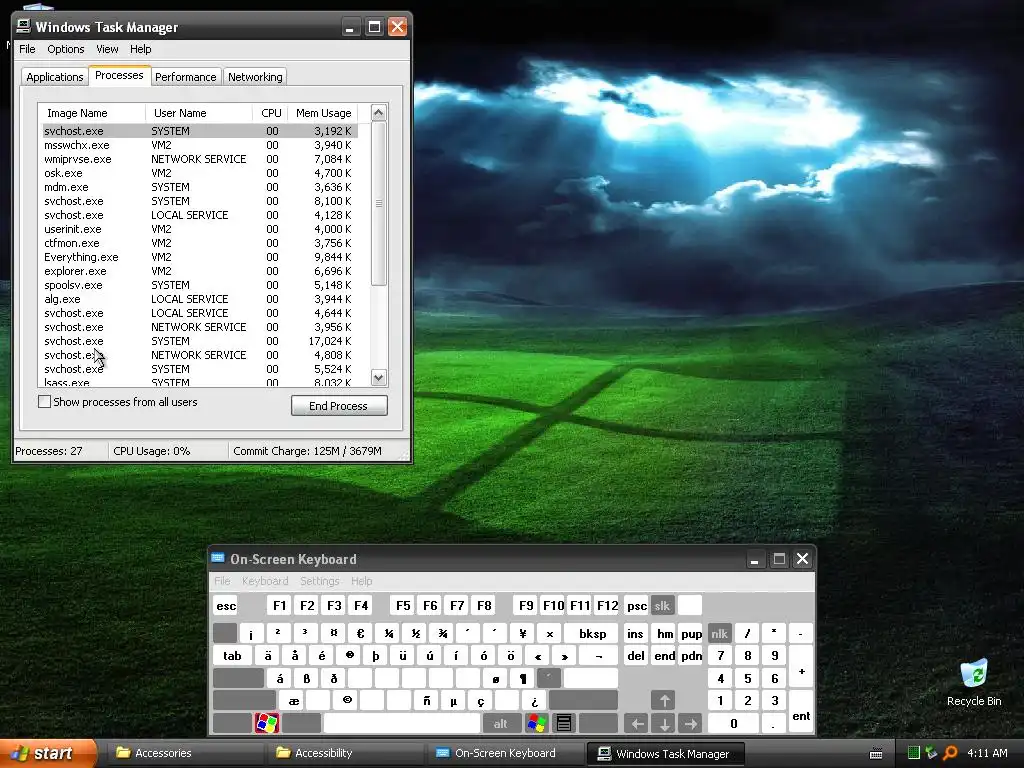The image size is (1024, 768).
Task: Click the Safely Remove Hardware tray icon
Action: [x=931, y=753]
